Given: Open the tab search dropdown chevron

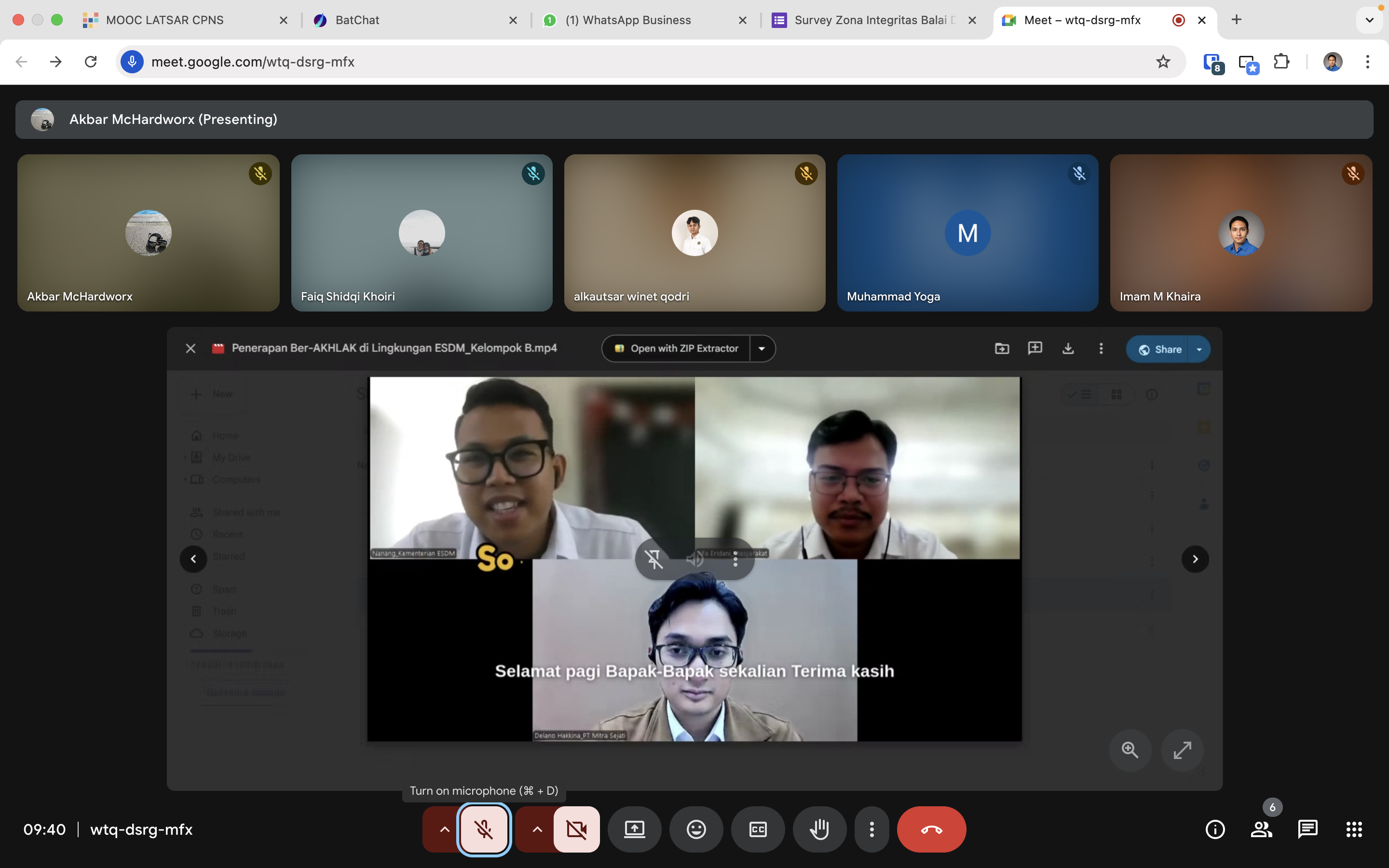Looking at the screenshot, I should 1369,20.
